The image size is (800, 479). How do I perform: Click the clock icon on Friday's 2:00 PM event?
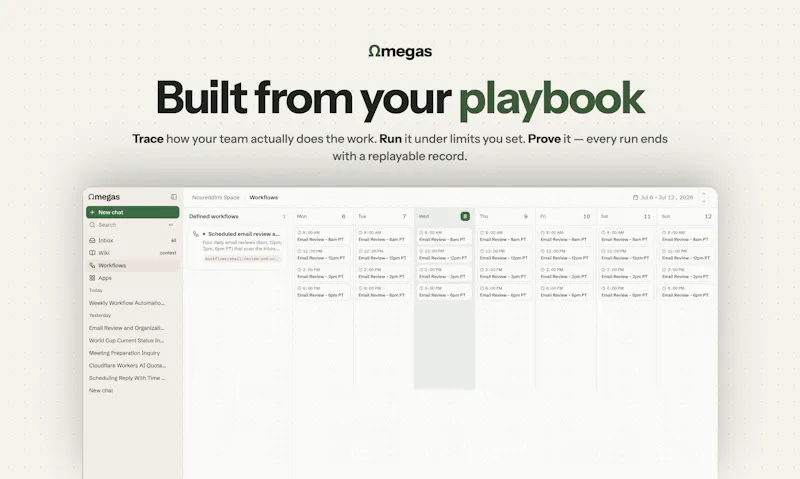(543, 270)
